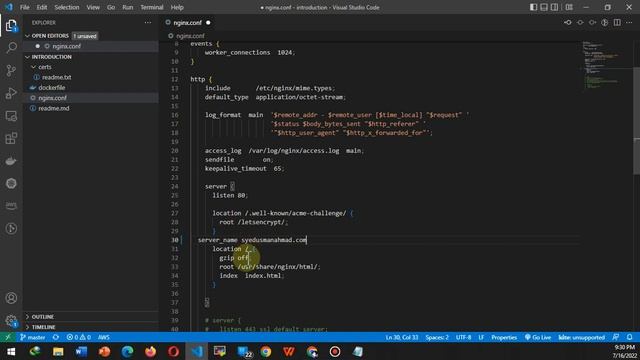Change indentation via Spaces: 2
Viewport: 640px width, 360px height.
coord(437,337)
